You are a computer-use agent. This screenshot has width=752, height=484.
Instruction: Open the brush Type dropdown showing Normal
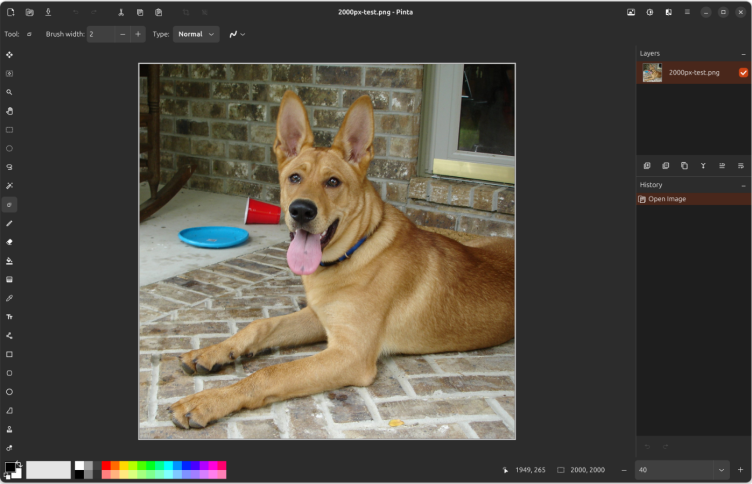[x=197, y=34]
